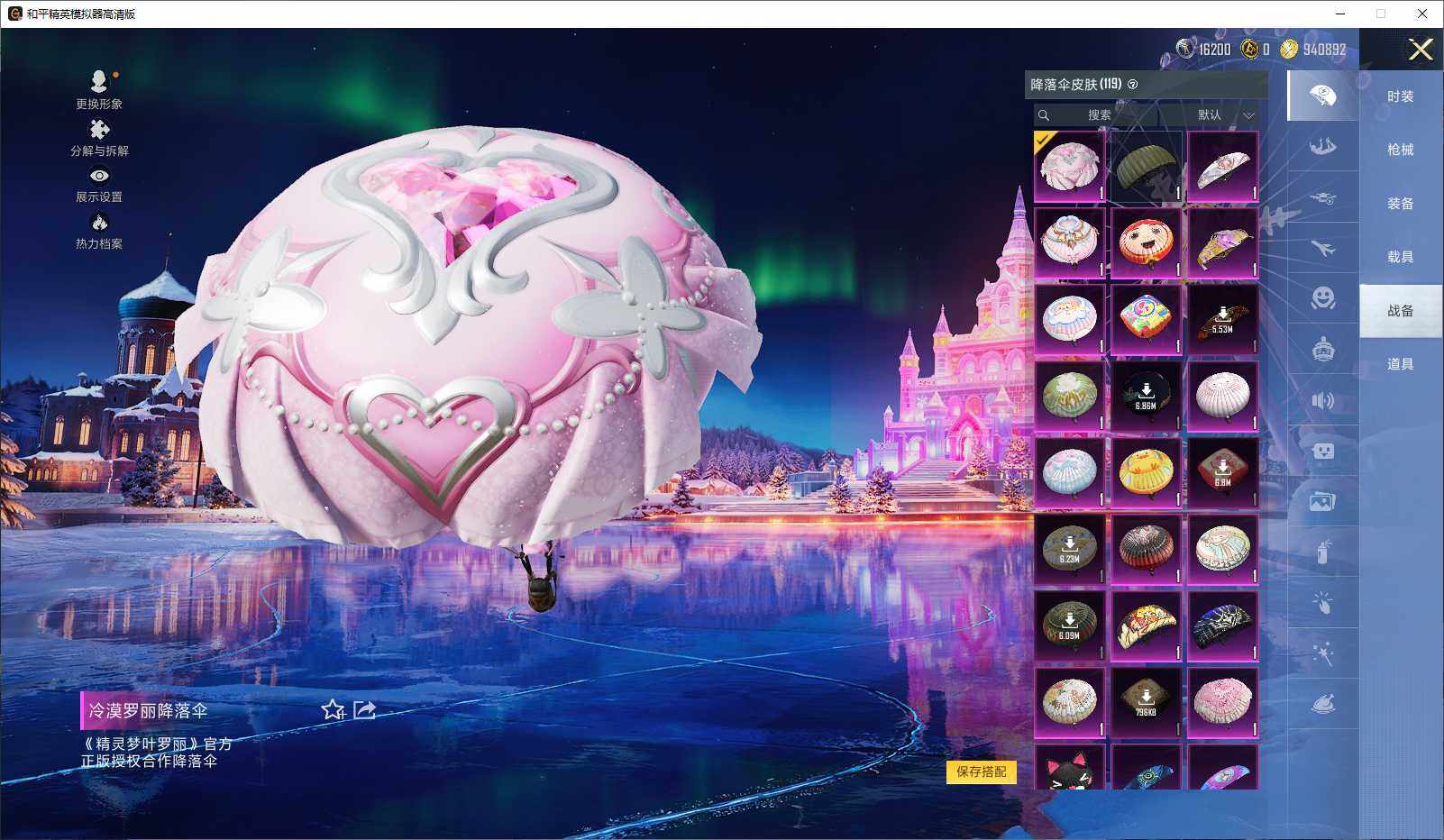Viewport: 1444px width, 840px height.
Task: Expand the 默认 sort dropdown
Action: 1222,115
